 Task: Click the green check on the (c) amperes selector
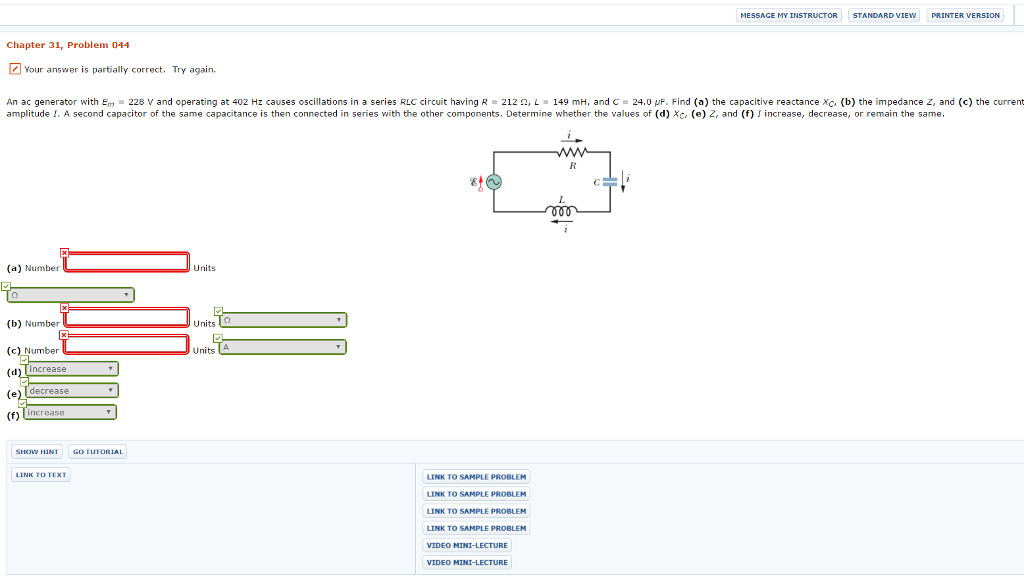(217, 337)
